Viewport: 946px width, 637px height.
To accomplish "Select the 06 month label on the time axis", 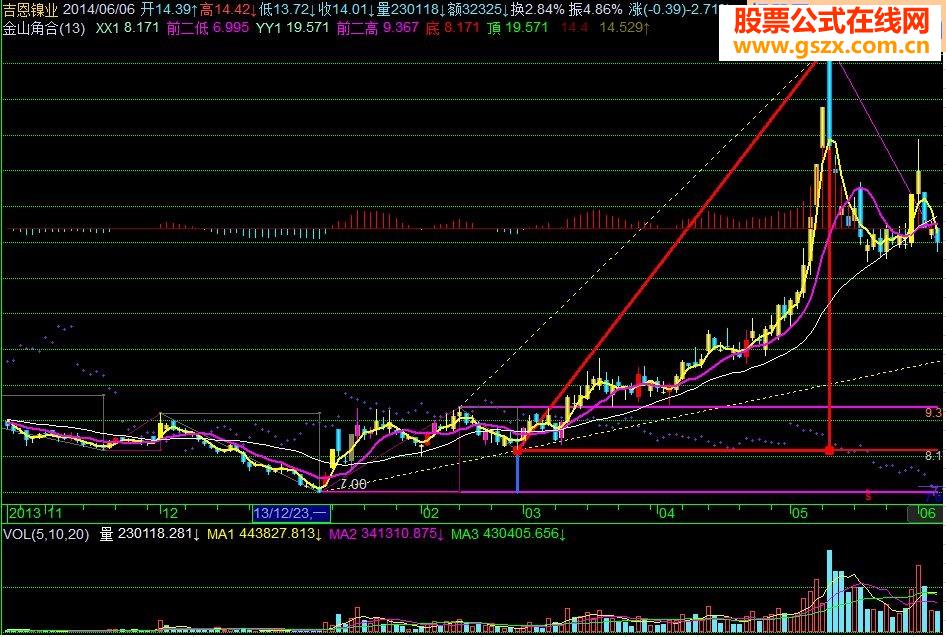I will (x=926, y=513).
